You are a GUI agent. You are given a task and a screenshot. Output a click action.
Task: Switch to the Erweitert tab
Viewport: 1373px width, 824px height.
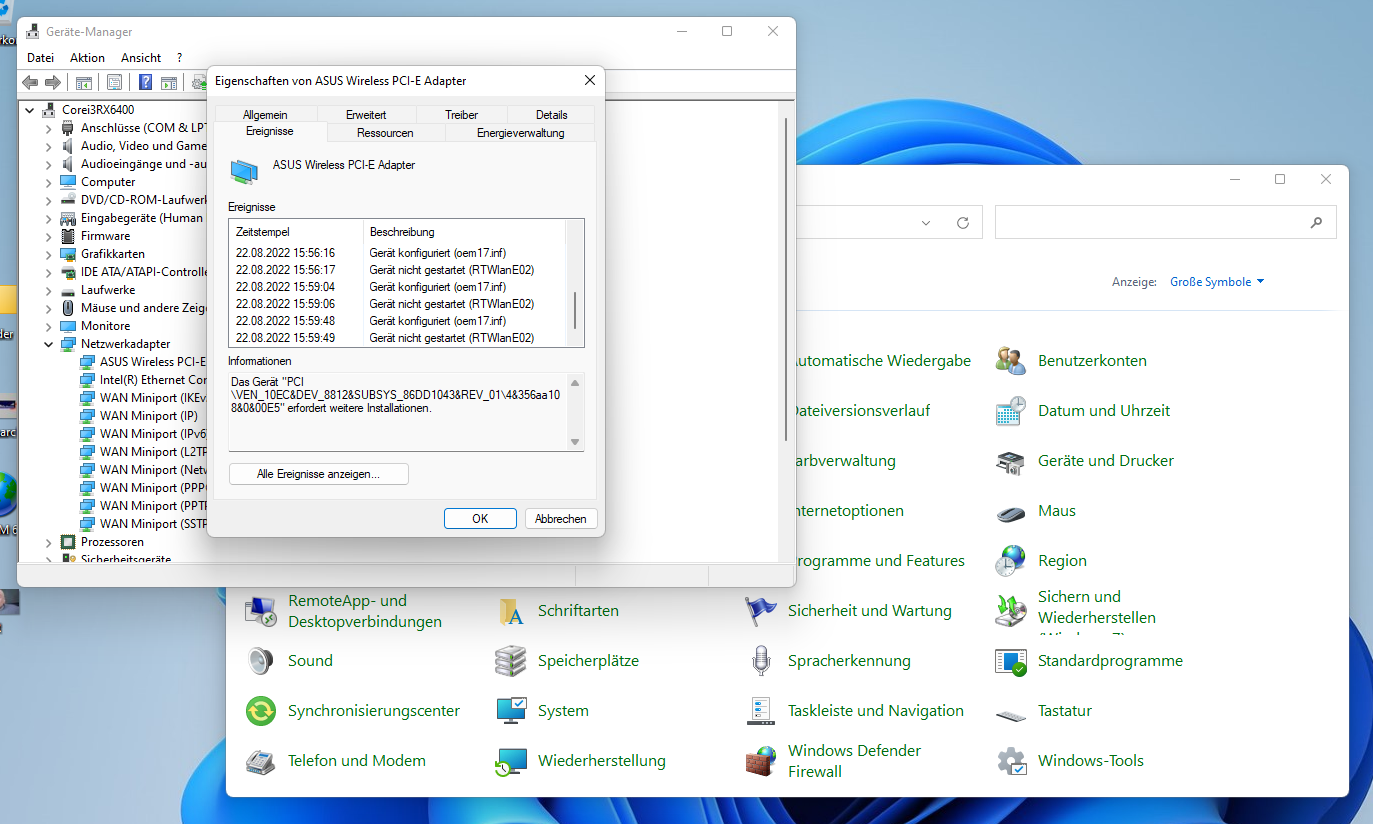point(366,115)
